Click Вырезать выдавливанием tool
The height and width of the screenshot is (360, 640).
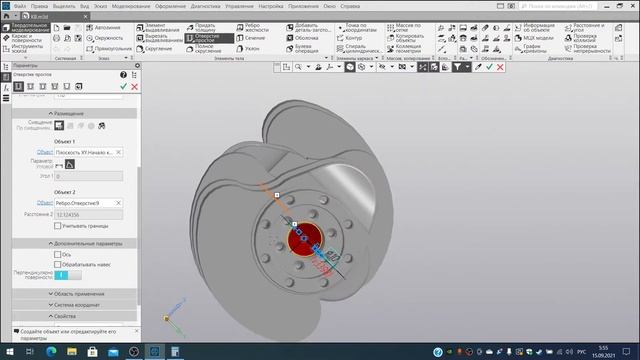(x=159, y=38)
